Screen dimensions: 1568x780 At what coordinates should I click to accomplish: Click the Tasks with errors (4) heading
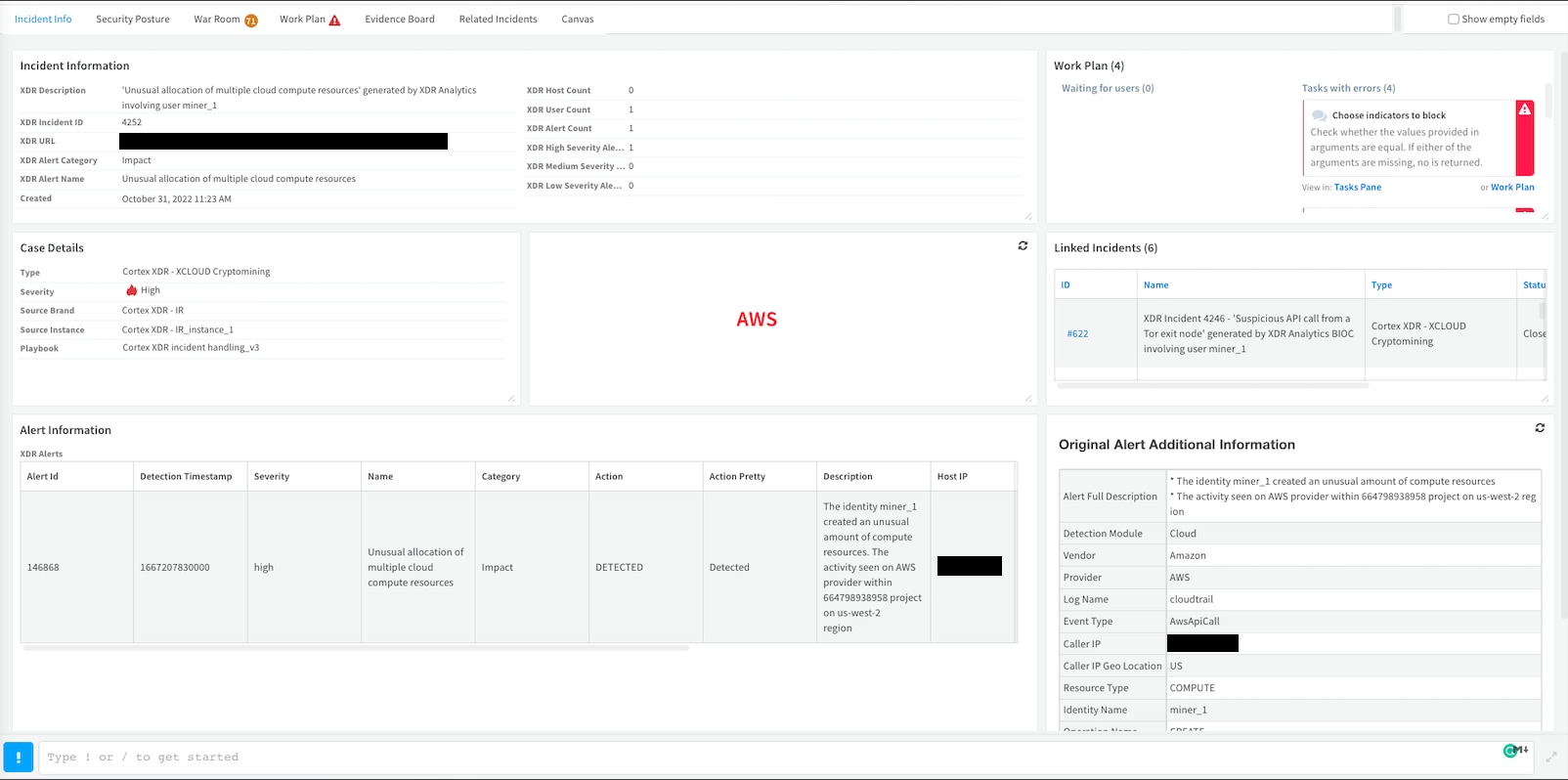pos(1348,88)
